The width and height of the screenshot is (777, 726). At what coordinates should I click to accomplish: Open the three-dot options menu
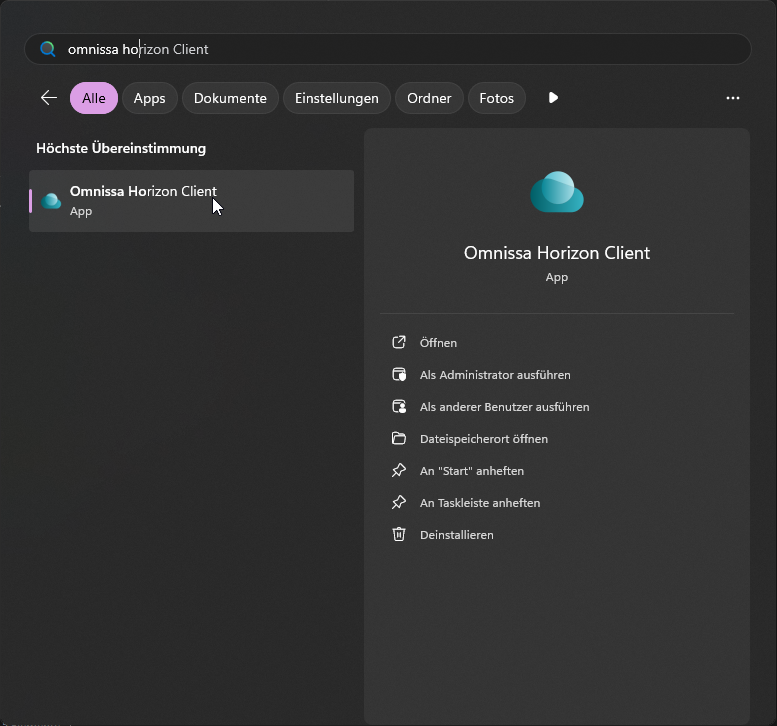pyautogui.click(x=733, y=98)
